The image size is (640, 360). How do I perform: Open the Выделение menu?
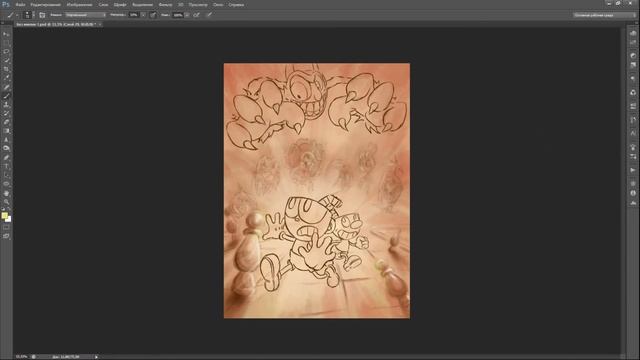(x=142, y=5)
